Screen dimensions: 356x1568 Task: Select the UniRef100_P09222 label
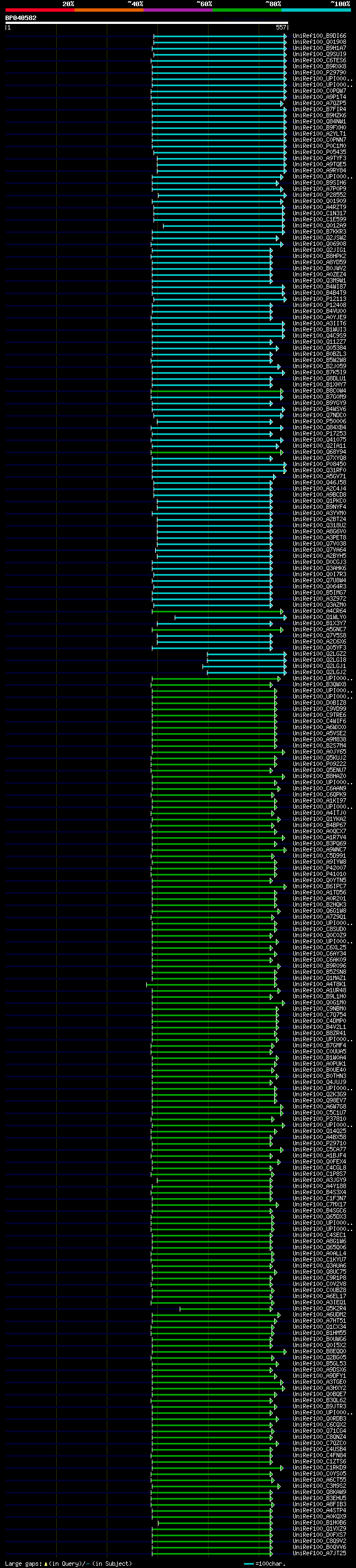point(319,764)
